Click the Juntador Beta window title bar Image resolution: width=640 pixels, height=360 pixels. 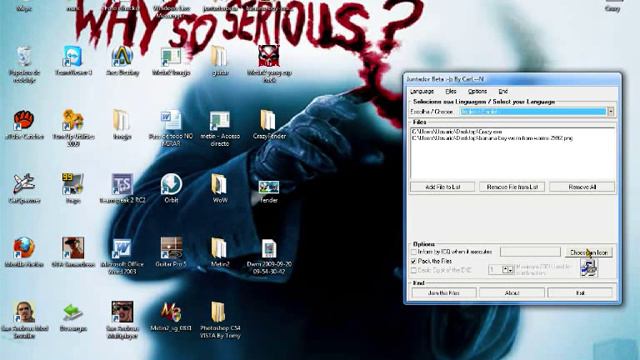pos(512,79)
